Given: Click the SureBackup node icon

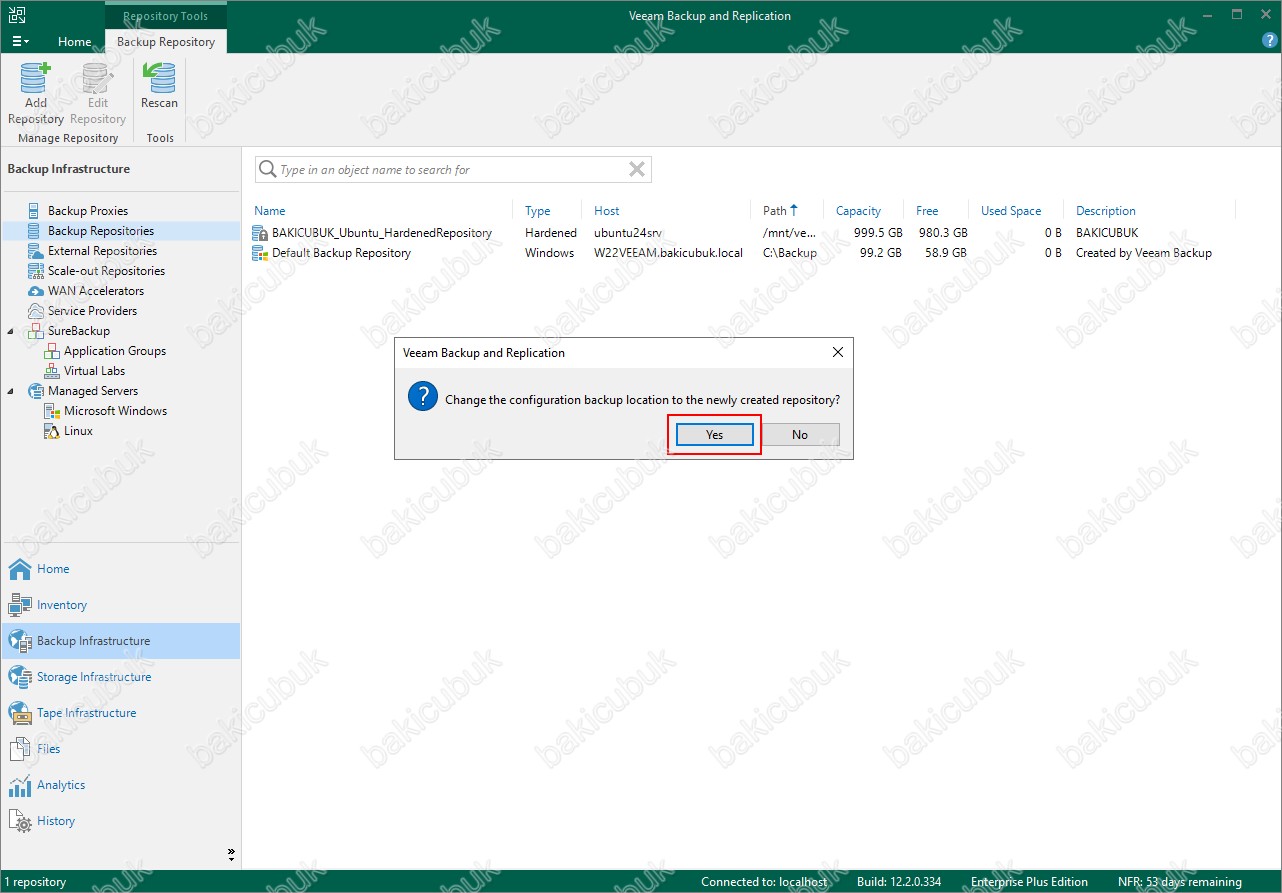Looking at the screenshot, I should pyautogui.click(x=36, y=331).
